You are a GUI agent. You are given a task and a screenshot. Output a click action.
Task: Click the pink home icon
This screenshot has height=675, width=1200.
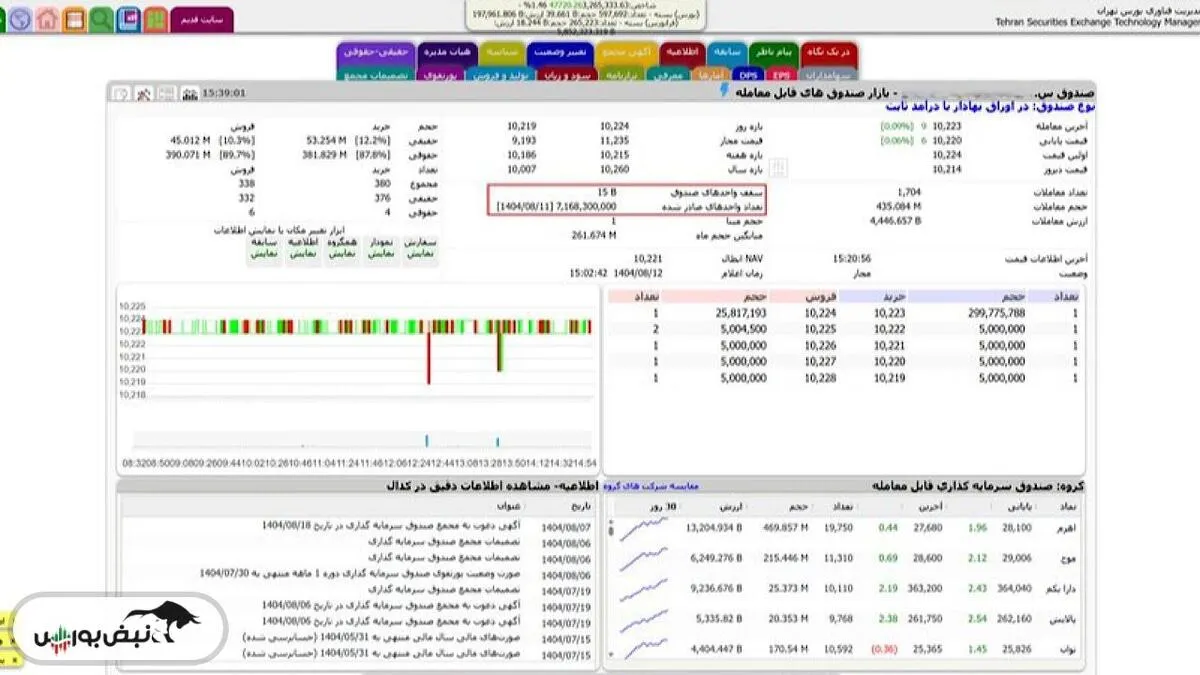tap(47, 19)
